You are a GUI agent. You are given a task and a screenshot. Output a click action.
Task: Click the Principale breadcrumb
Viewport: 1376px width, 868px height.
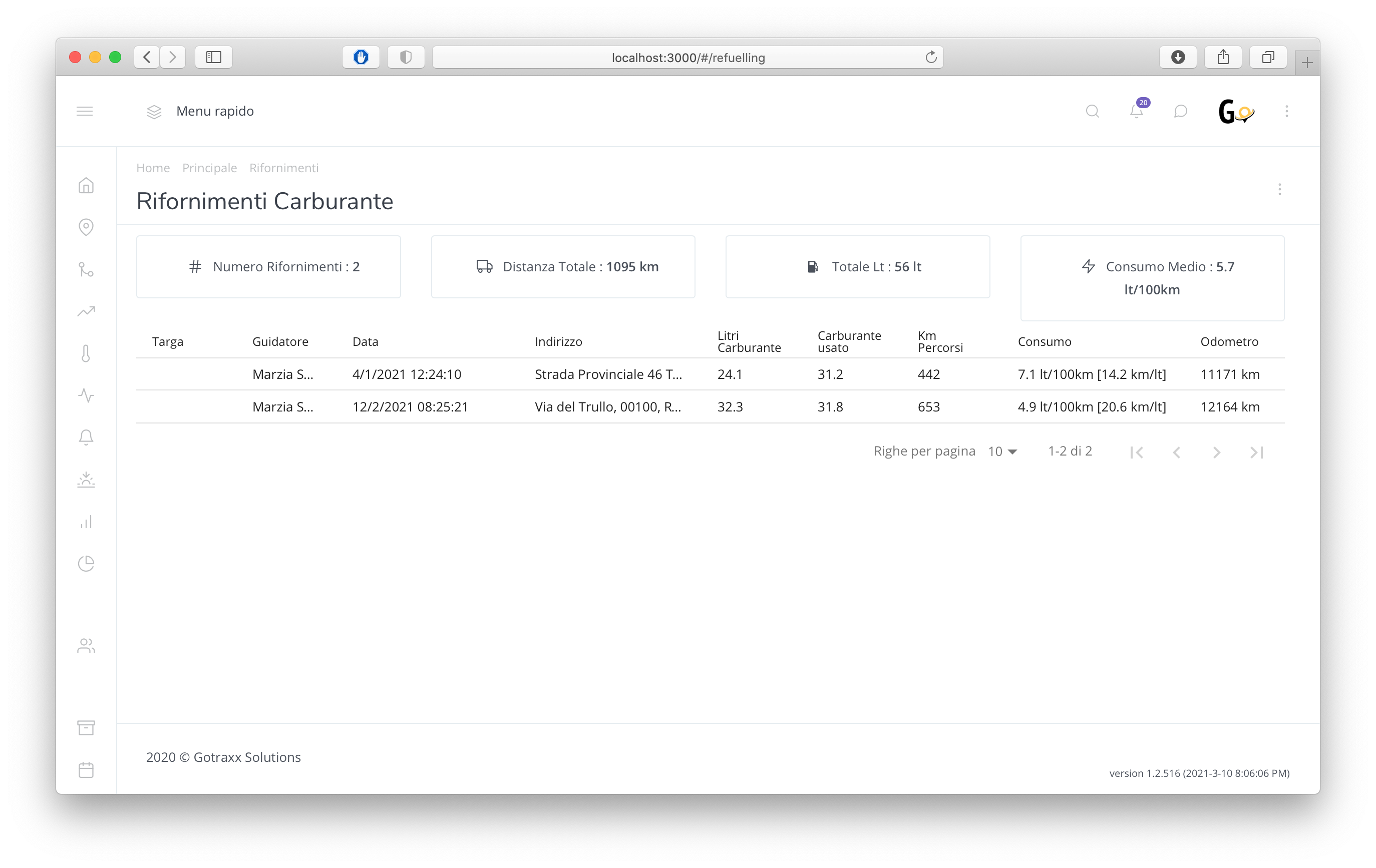pos(209,168)
